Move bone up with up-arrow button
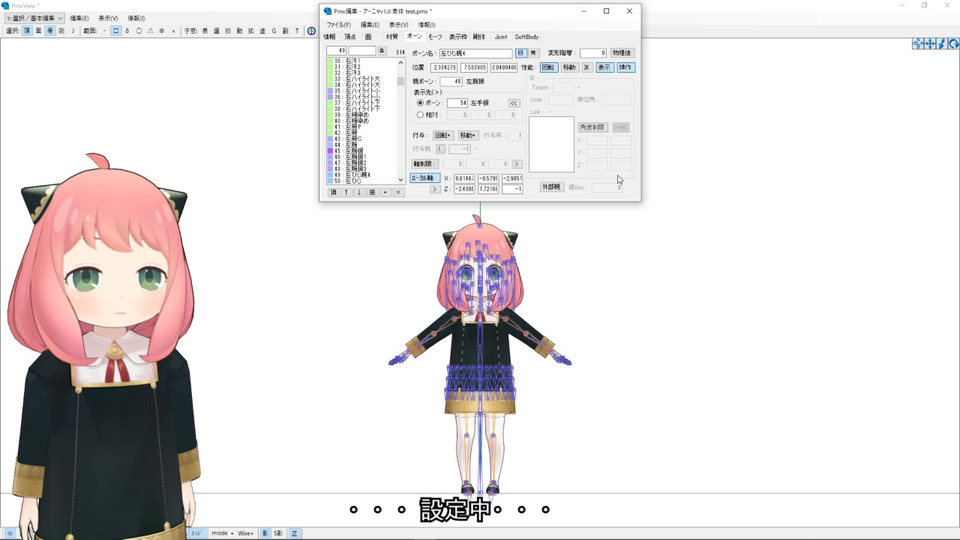This screenshot has width=960, height=540. click(x=346, y=192)
